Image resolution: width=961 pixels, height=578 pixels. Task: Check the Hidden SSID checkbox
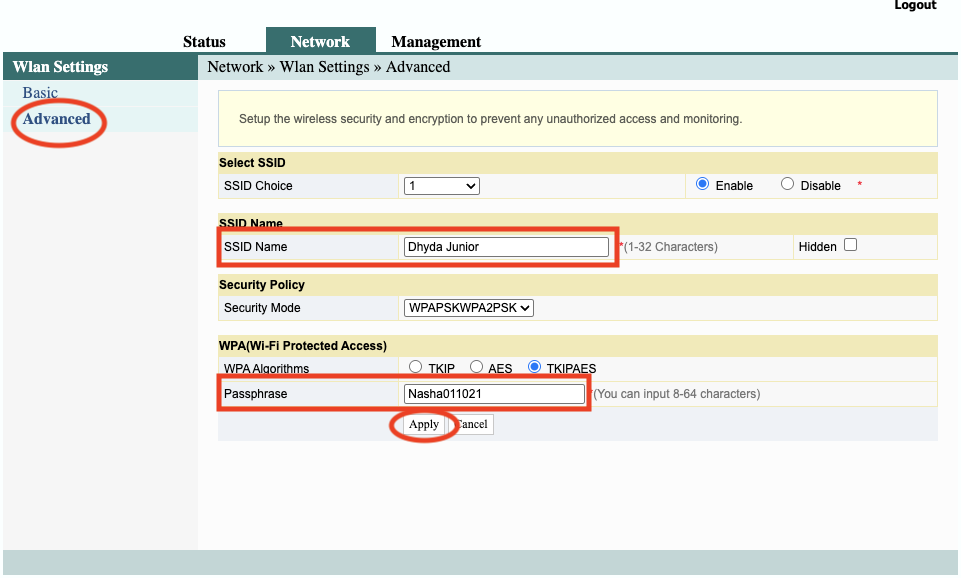click(849, 245)
